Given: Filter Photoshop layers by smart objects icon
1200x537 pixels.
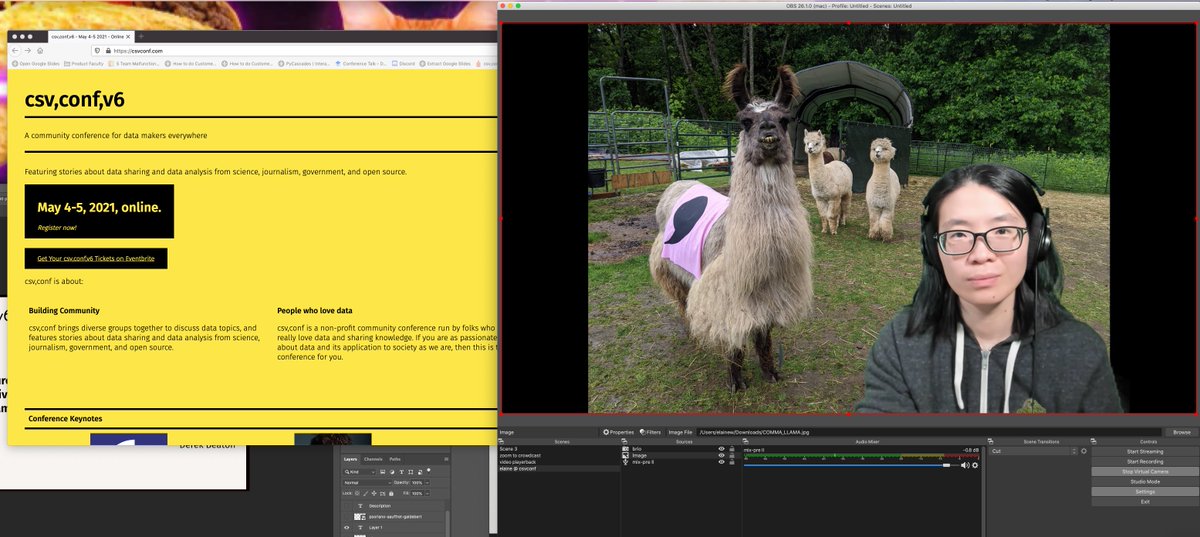Looking at the screenshot, I should 420,472.
